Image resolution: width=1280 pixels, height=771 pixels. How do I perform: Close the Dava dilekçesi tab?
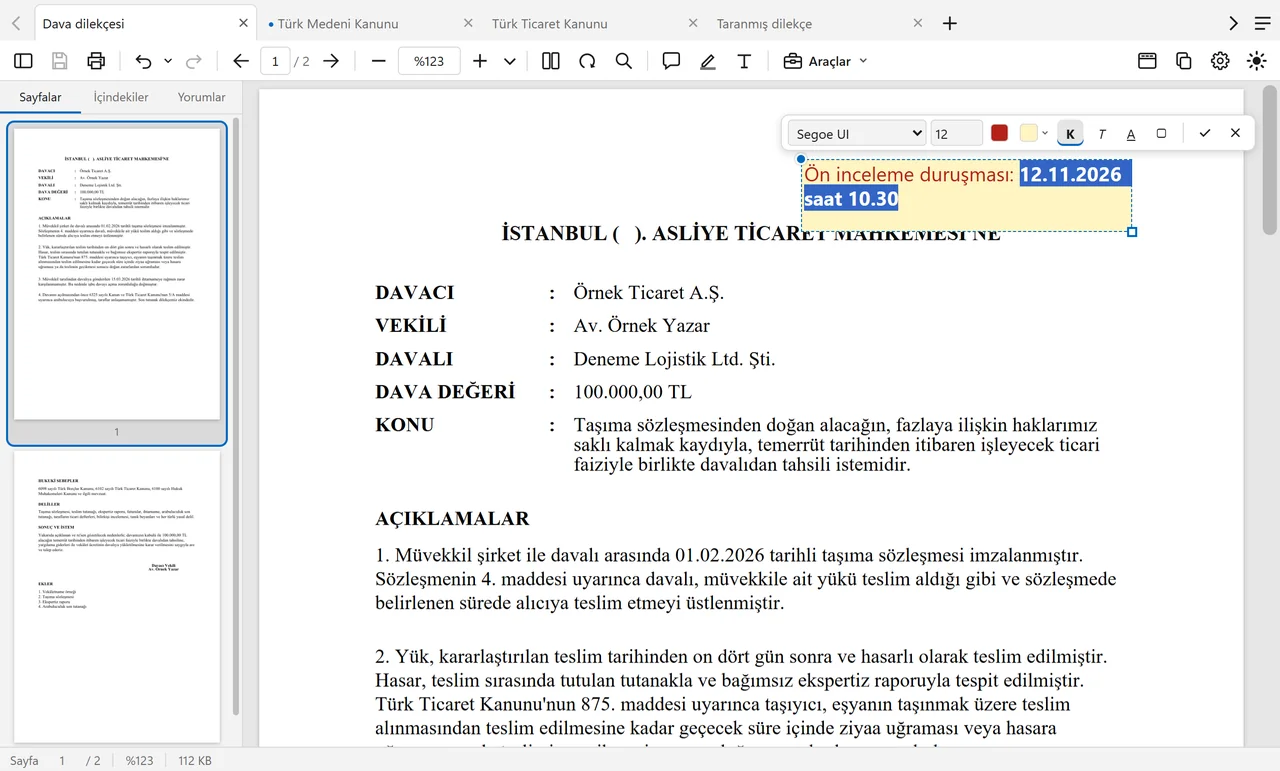(243, 23)
